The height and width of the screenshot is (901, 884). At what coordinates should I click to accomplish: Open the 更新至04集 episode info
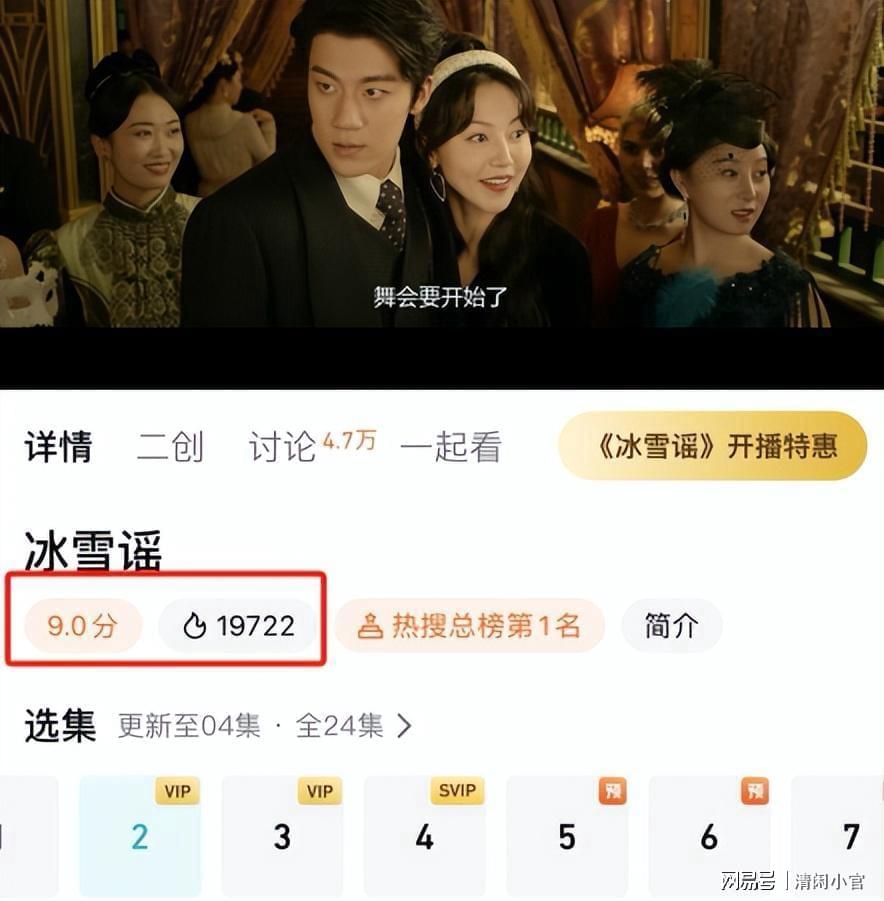189,726
